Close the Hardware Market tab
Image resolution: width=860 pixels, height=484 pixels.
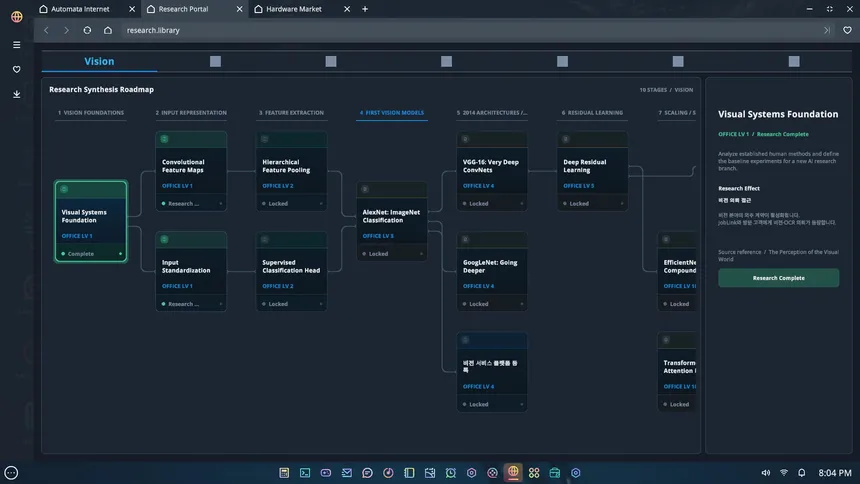tap(347, 9)
